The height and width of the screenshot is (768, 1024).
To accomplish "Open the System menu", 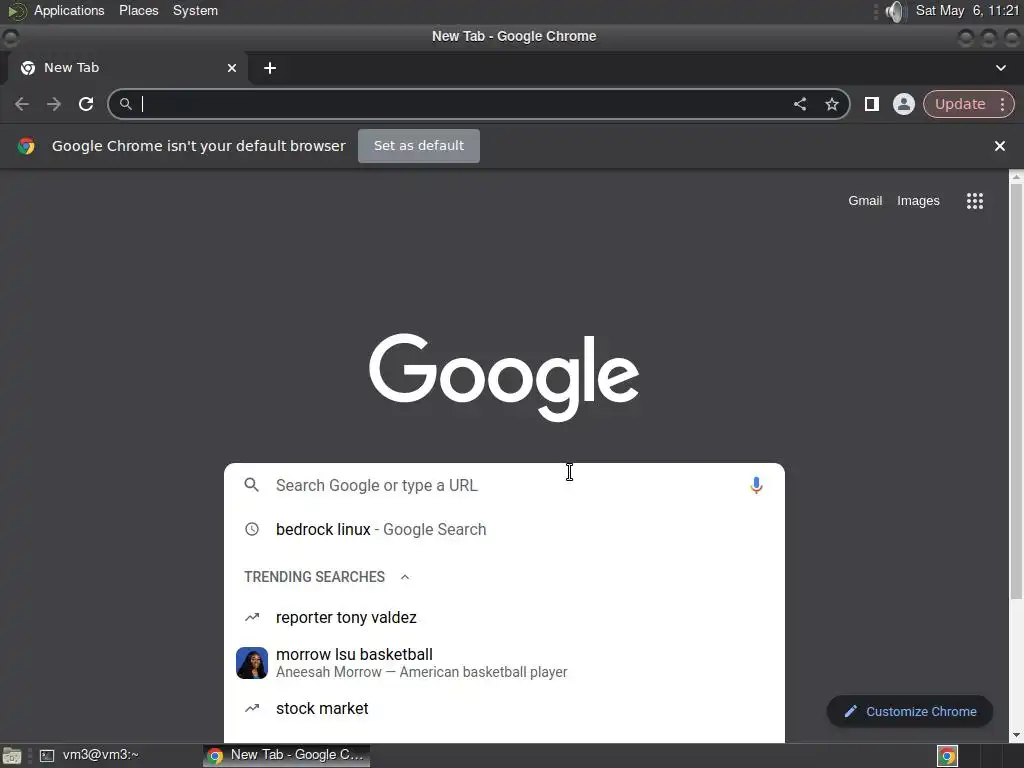I will (x=195, y=10).
